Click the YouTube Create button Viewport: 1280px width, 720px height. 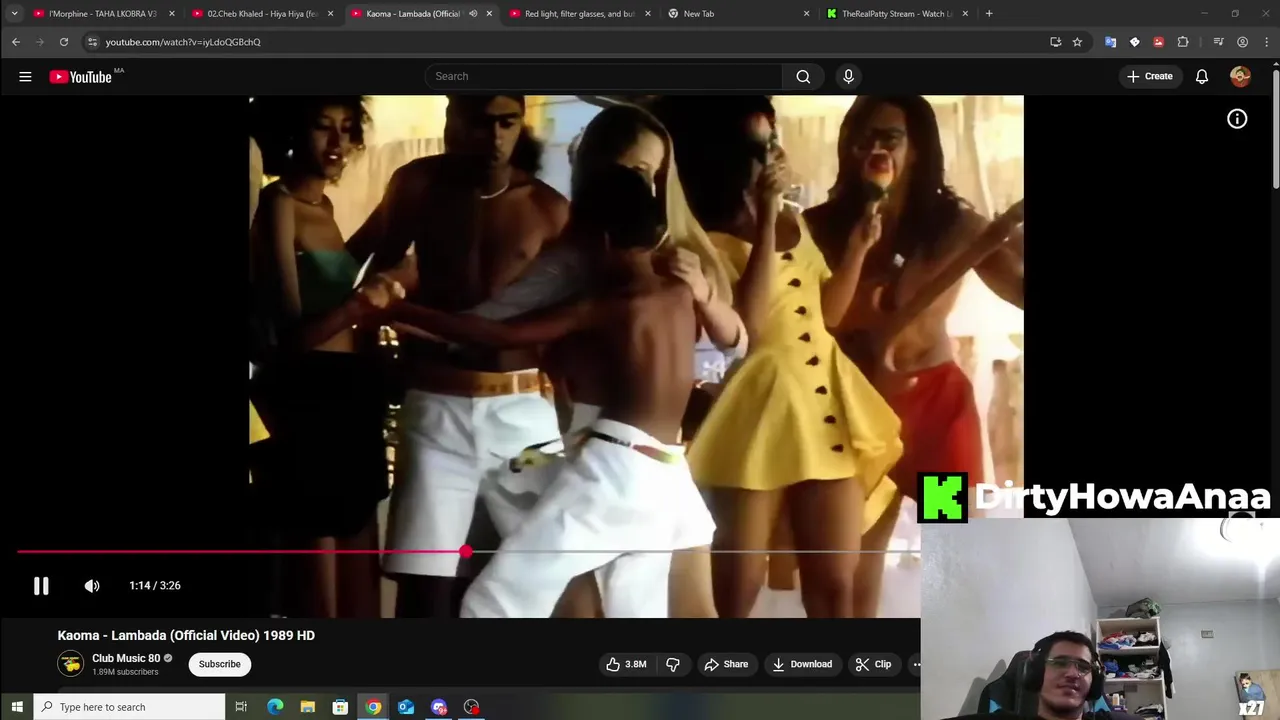pyautogui.click(x=1150, y=76)
